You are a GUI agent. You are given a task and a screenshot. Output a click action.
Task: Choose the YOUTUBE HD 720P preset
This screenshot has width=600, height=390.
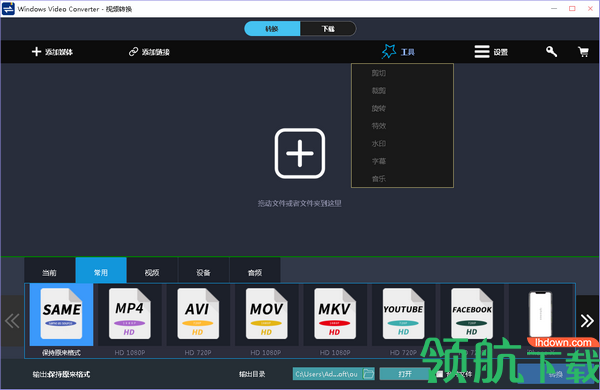[403, 313]
